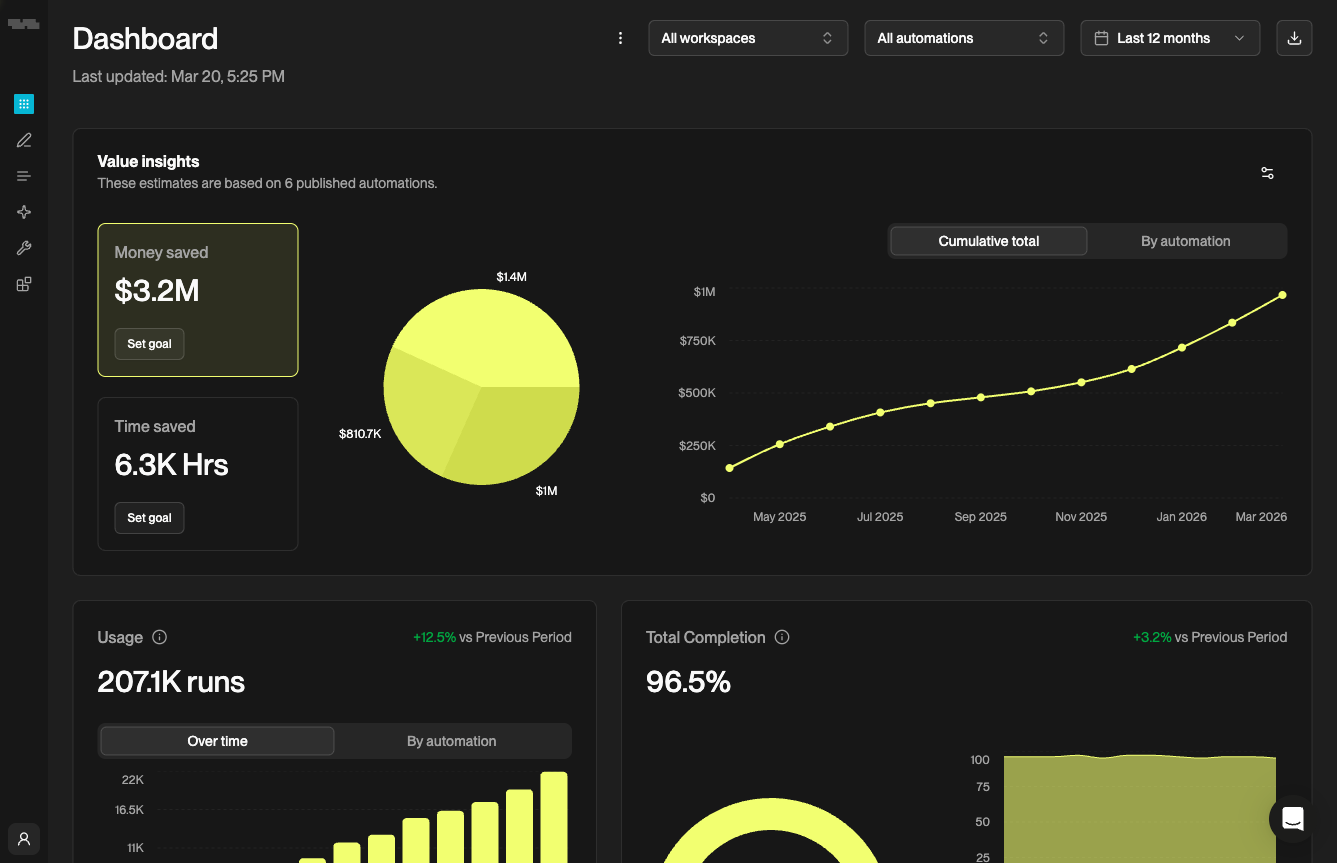Open the chat support bubble
This screenshot has width=1337, height=863.
[1292, 819]
